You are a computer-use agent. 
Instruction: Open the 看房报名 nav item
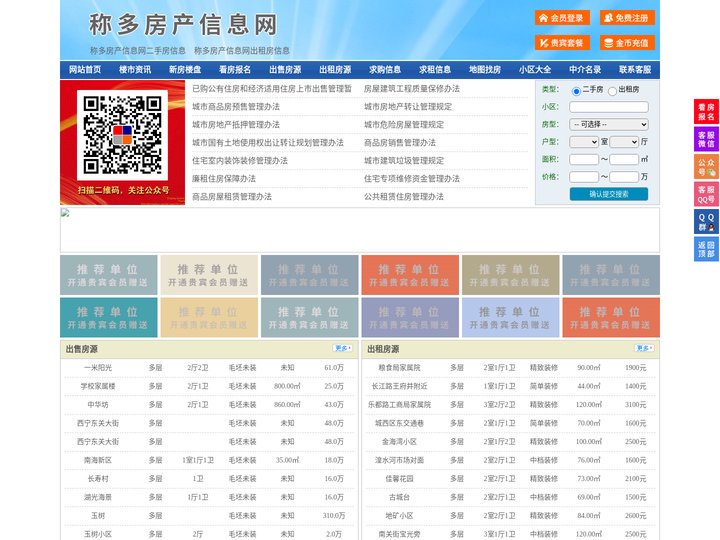[235, 70]
